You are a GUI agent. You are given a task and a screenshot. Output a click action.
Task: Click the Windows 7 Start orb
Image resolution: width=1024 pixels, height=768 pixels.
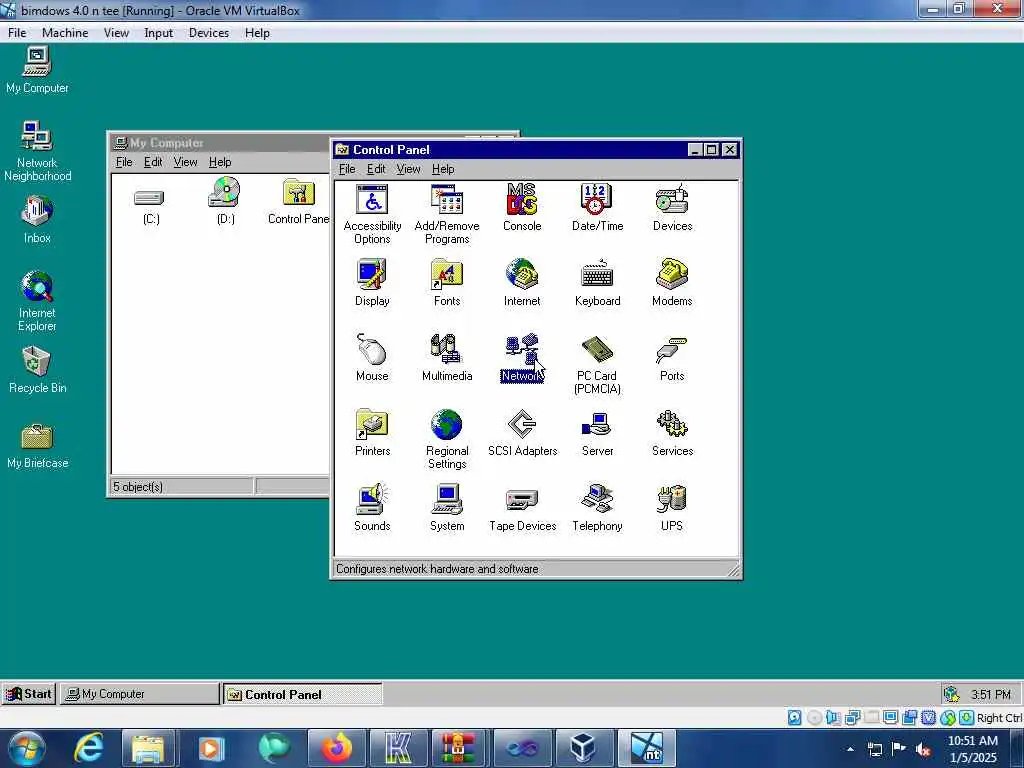26,748
